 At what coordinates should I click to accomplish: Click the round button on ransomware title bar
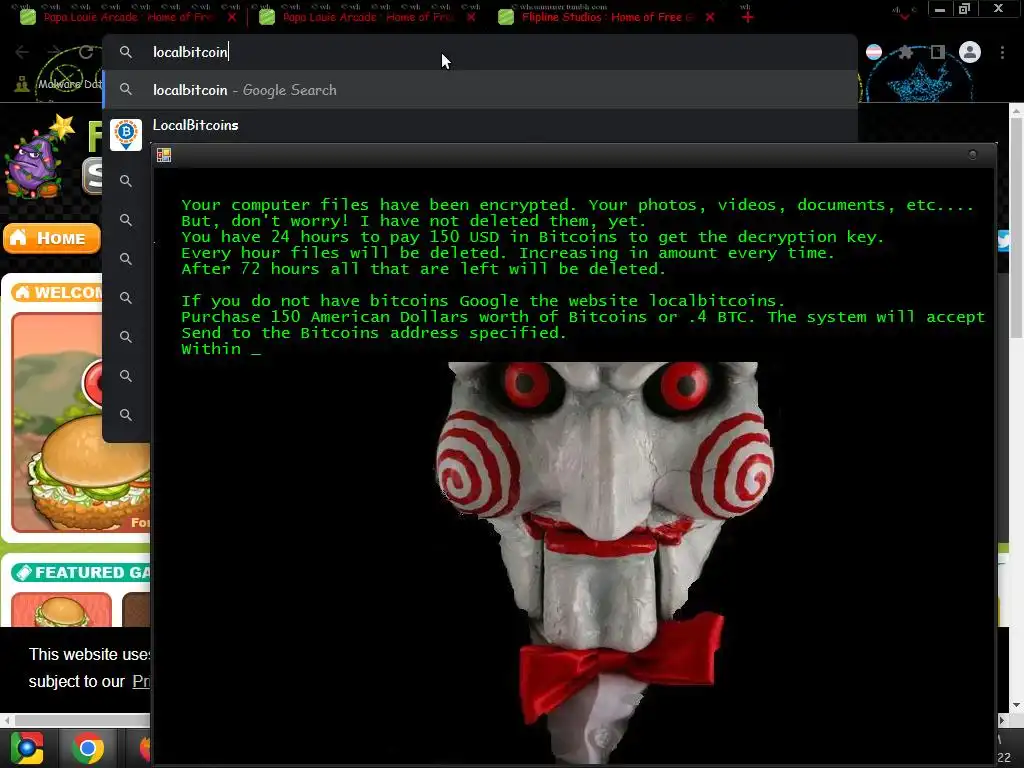[972, 155]
